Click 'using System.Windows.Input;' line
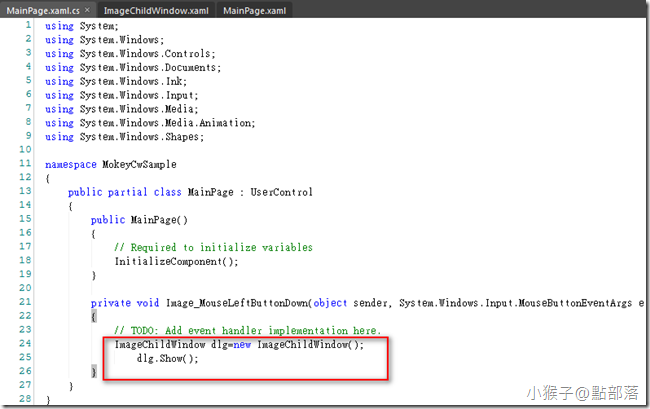This screenshot has height=409, width=650. click(122, 95)
